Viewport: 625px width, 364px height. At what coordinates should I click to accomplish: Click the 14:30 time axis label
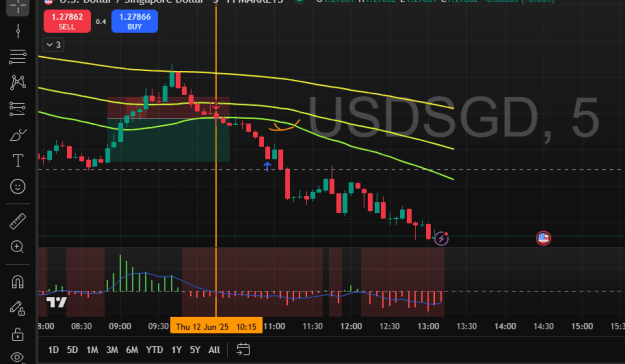click(x=543, y=326)
